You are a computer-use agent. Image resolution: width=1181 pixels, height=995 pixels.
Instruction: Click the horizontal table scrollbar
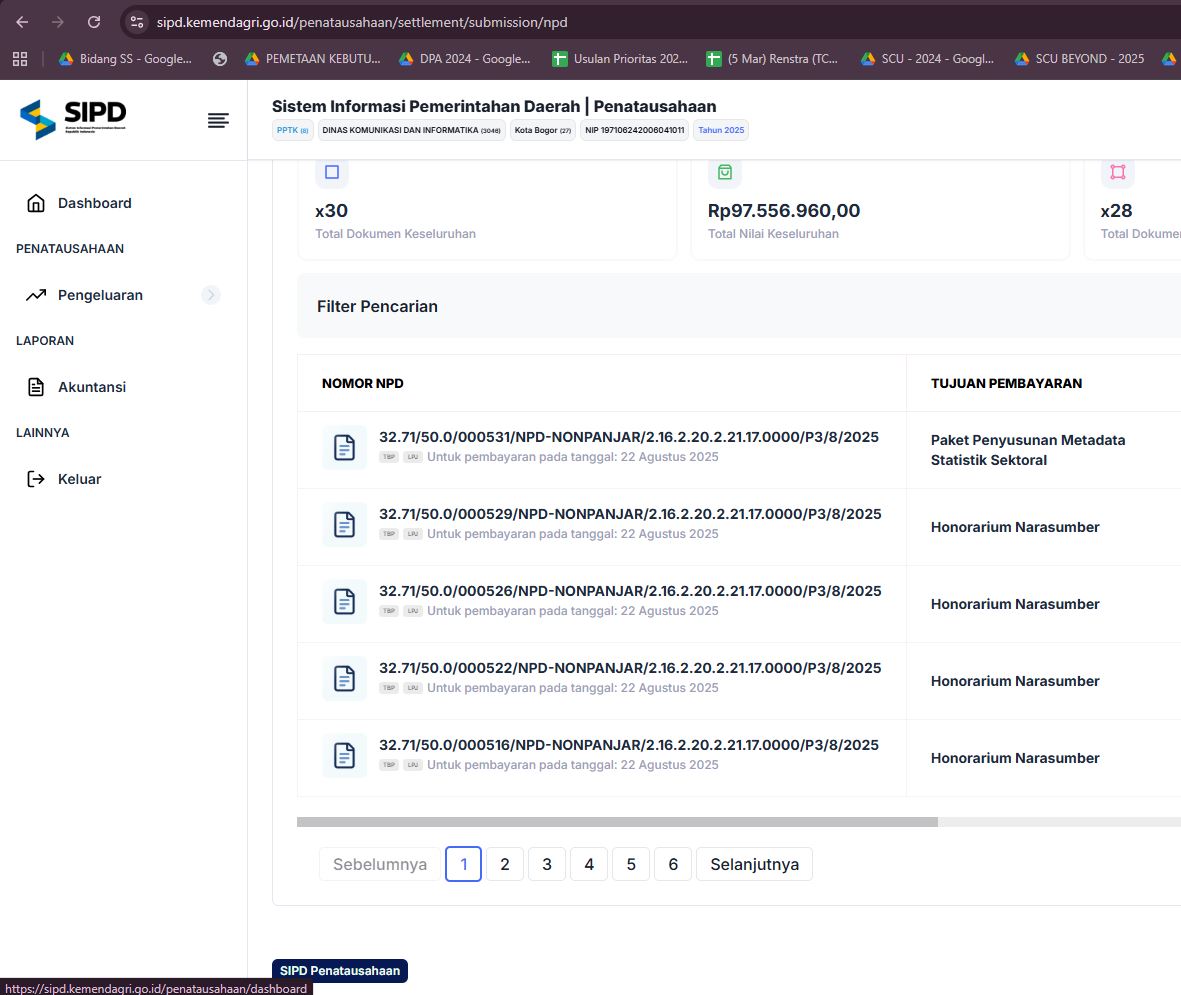617,822
